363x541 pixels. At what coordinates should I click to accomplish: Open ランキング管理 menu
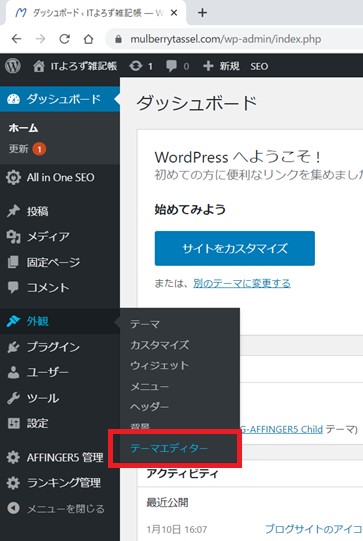click(x=60, y=482)
